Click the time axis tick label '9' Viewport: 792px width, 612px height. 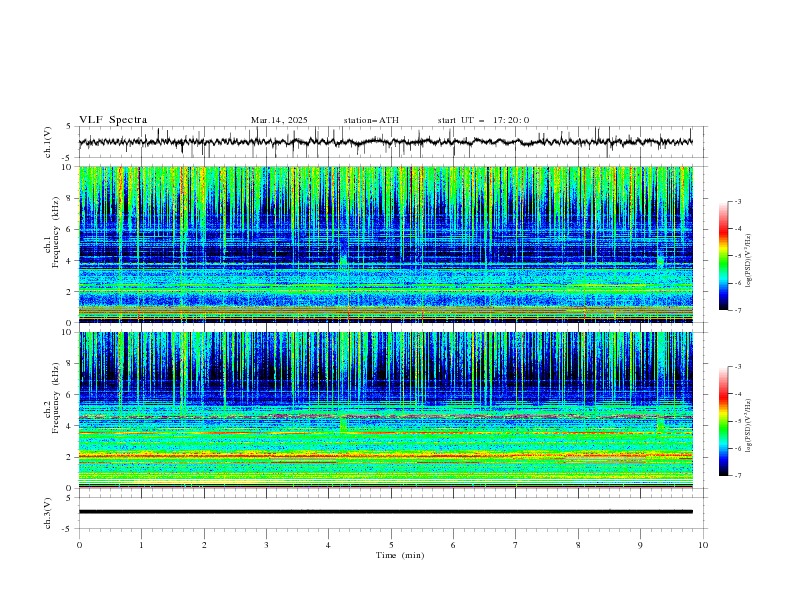(640, 545)
